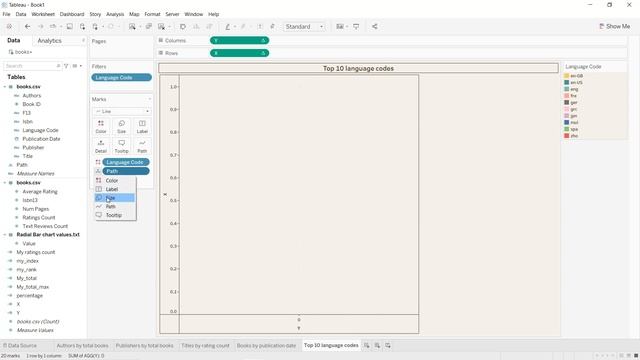
Task: Collapse the first books.csv table
Action: 5,87
